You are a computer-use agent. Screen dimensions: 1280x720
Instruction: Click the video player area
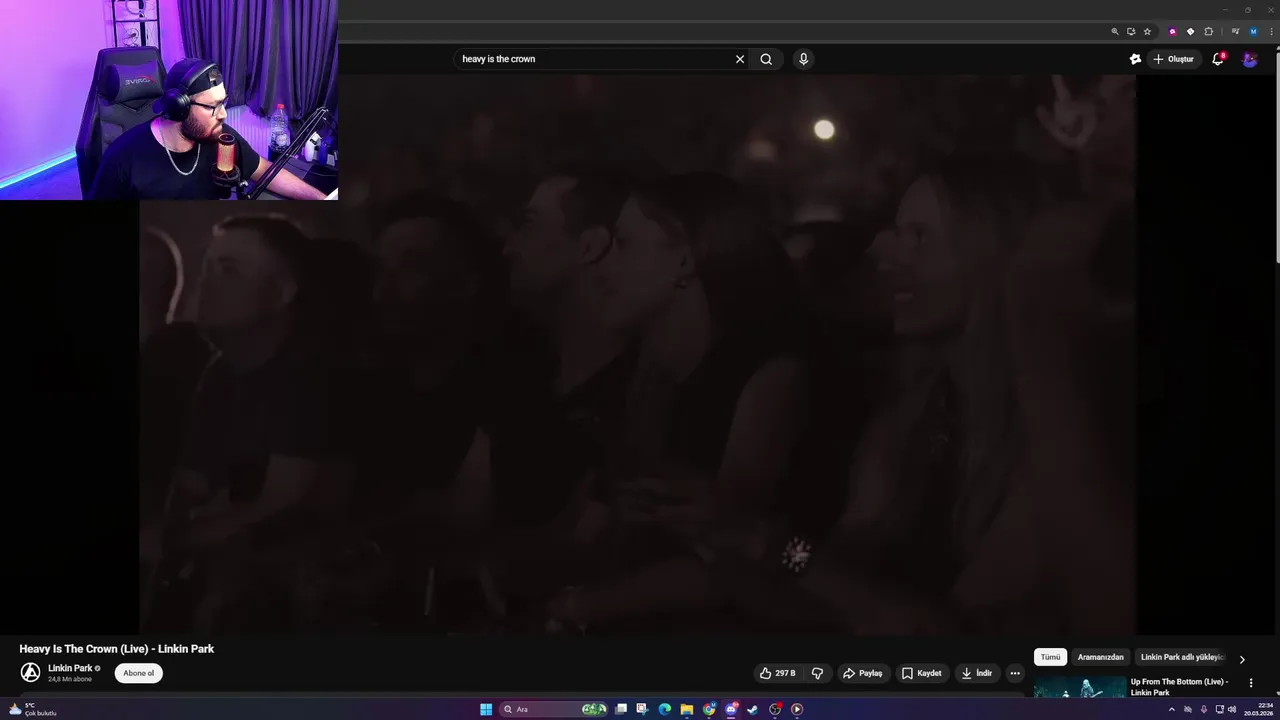pos(638,355)
